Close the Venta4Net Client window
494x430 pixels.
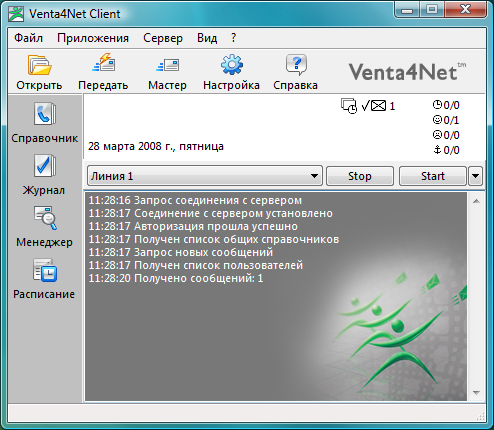click(x=466, y=10)
